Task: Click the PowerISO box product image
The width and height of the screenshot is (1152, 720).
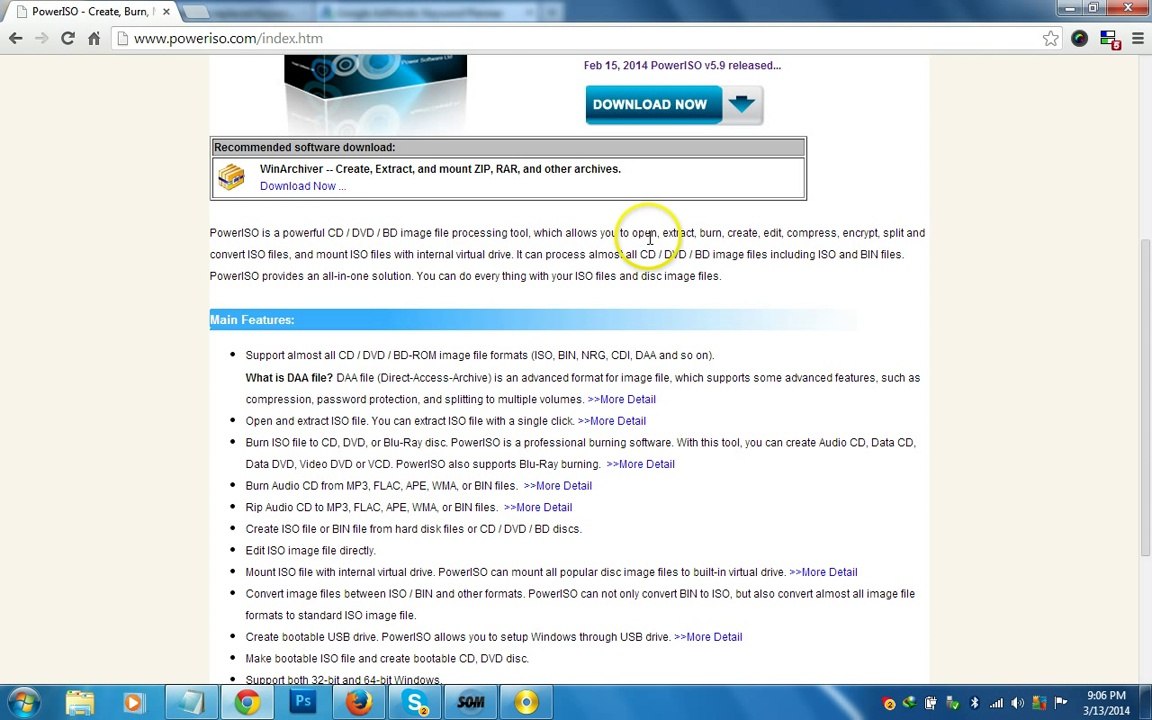Action: tap(375, 94)
